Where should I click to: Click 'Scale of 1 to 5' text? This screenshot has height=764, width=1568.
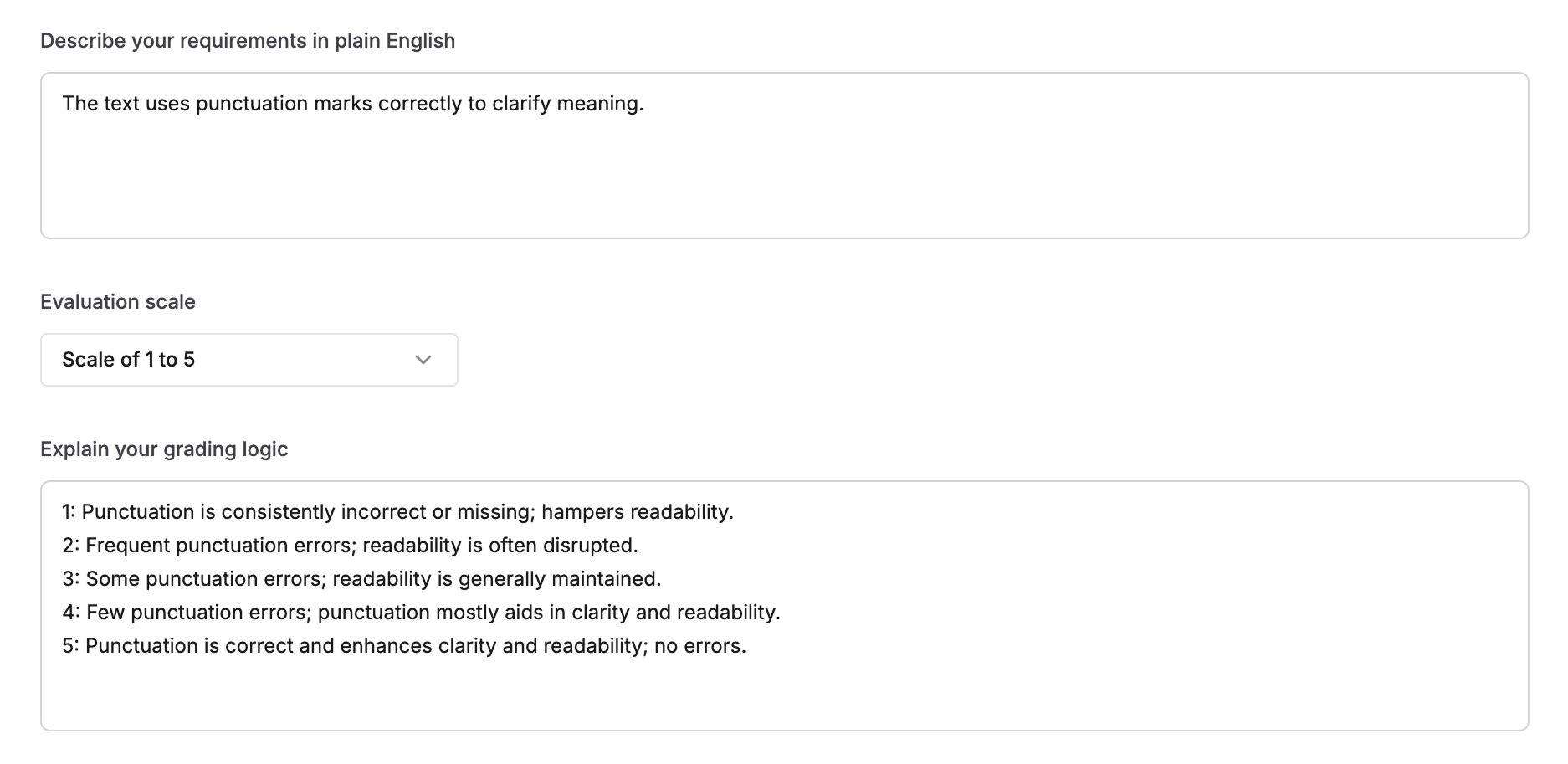point(127,359)
